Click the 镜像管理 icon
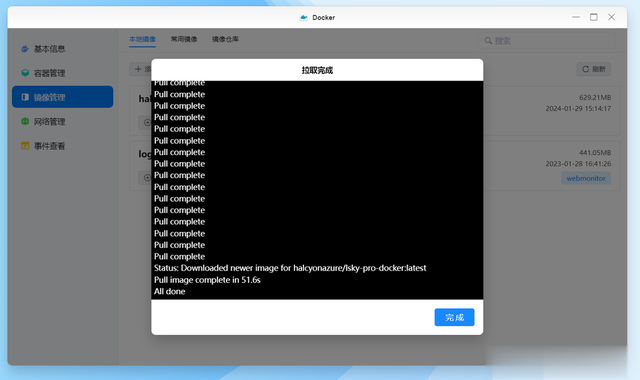This screenshot has height=380, width=640. (25, 97)
